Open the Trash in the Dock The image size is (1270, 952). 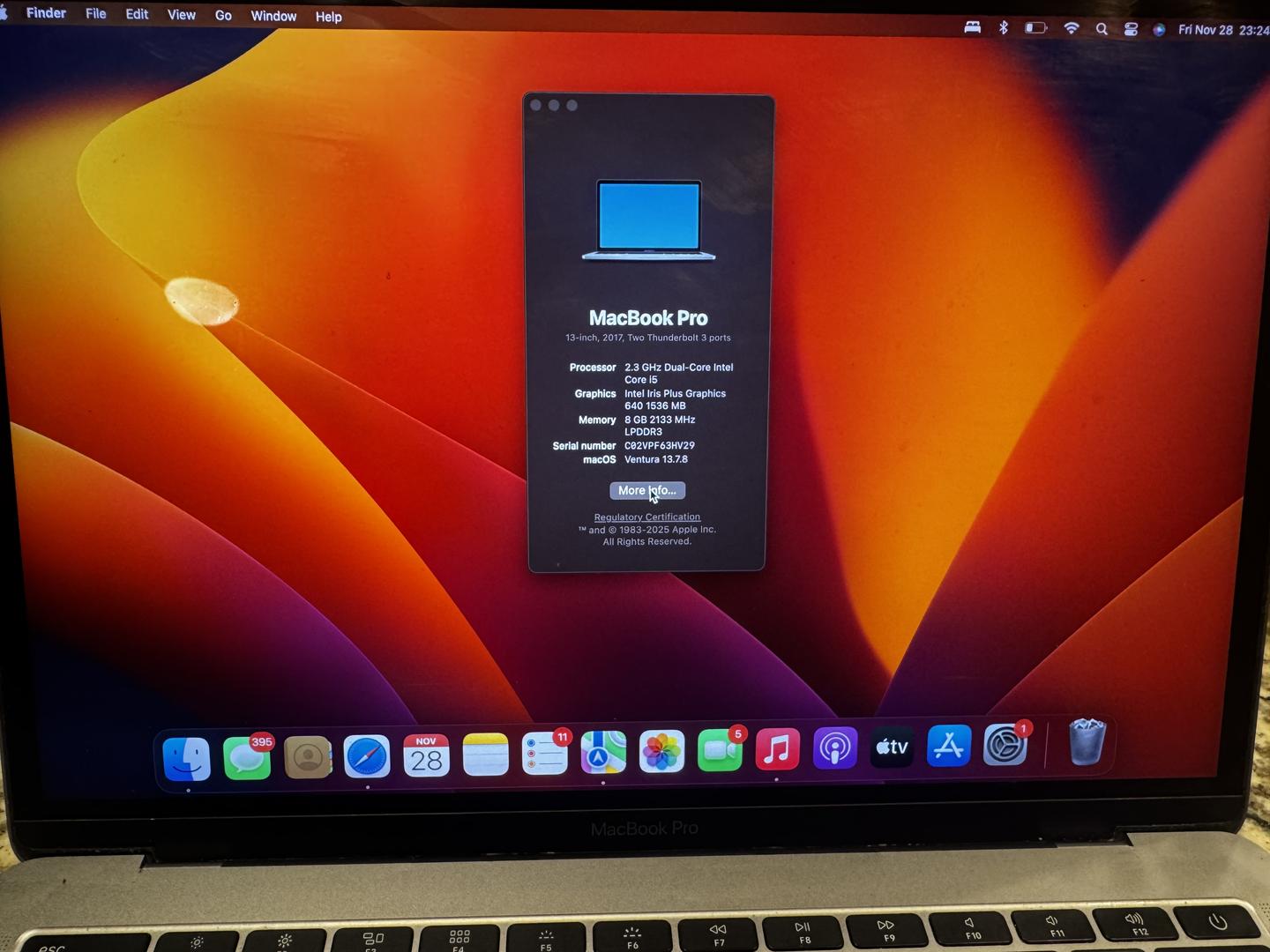[1087, 742]
